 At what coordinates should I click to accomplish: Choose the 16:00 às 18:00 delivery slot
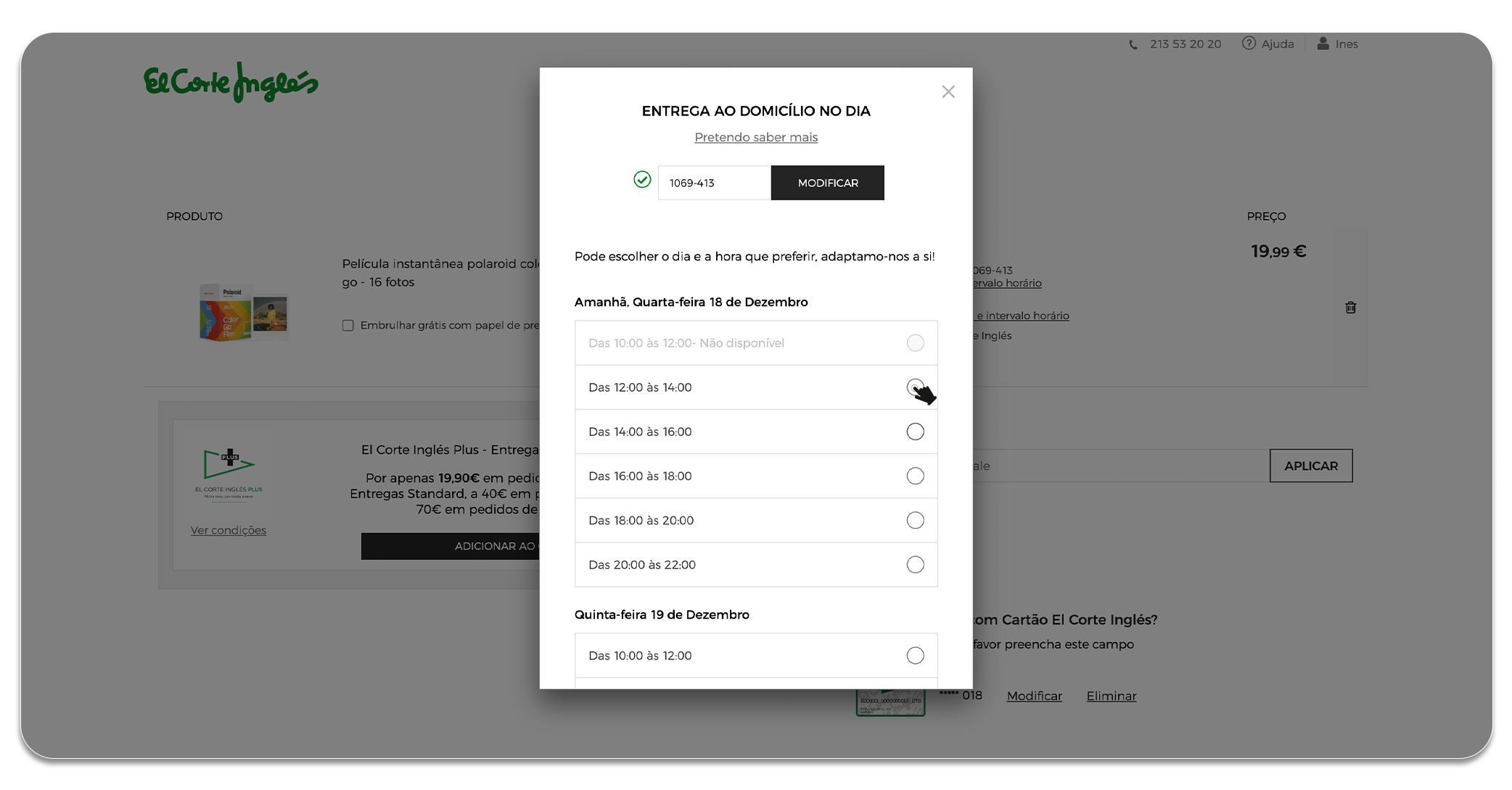coord(915,476)
